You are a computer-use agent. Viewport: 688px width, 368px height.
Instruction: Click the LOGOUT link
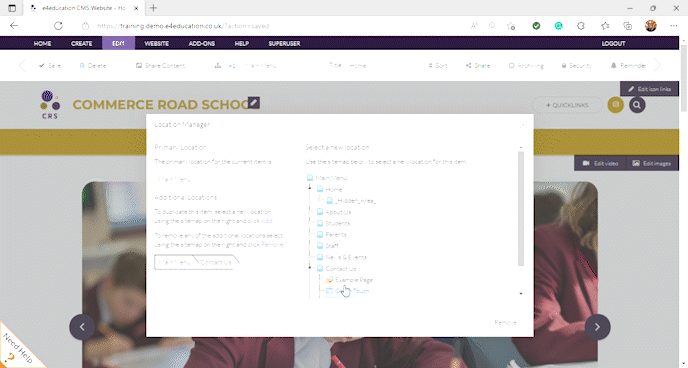point(613,43)
